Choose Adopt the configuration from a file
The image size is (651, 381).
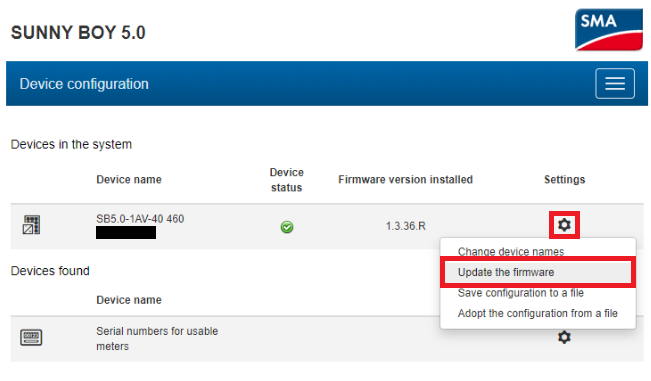538,313
